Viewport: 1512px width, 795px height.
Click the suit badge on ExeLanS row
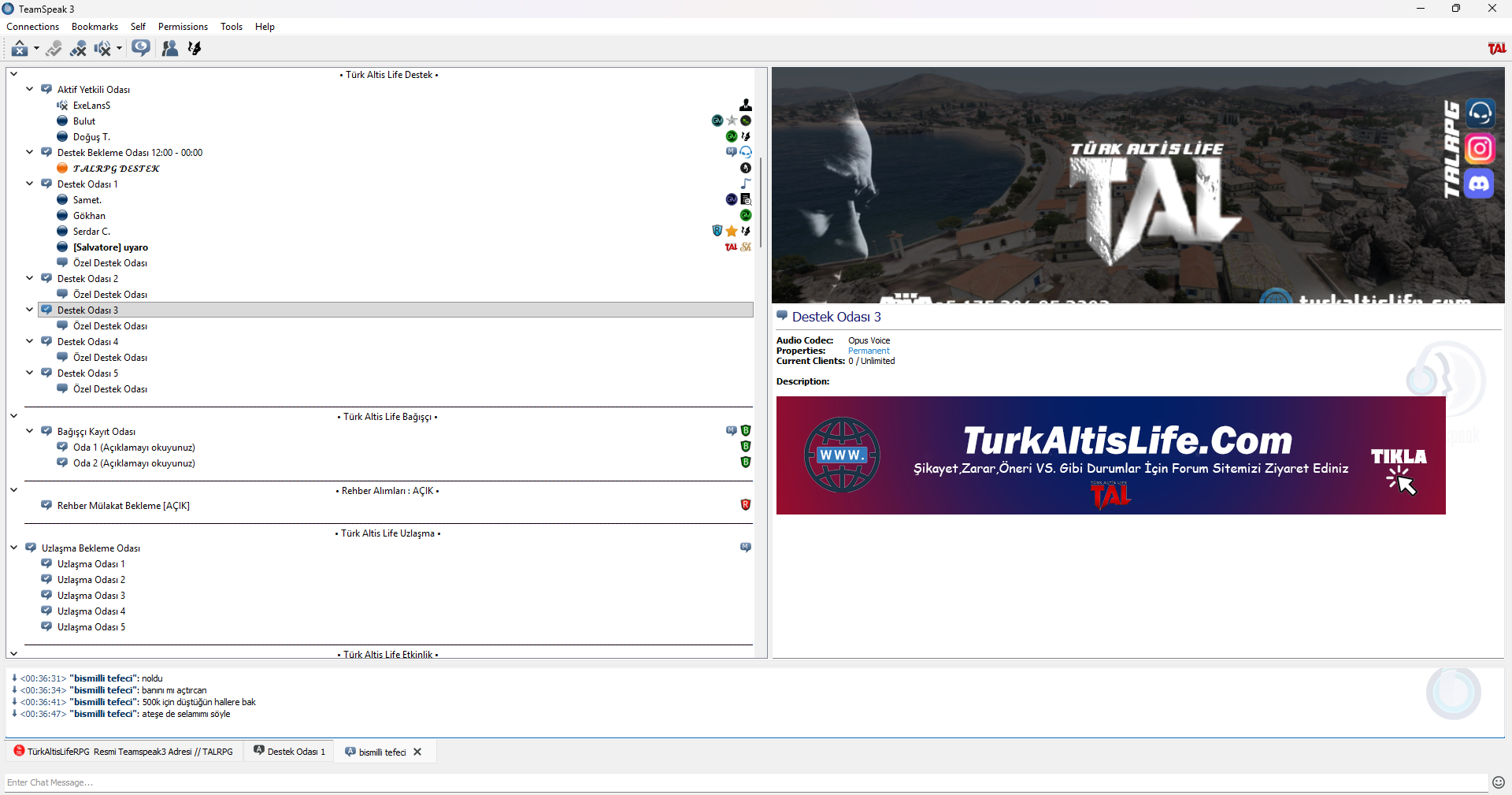tap(746, 105)
